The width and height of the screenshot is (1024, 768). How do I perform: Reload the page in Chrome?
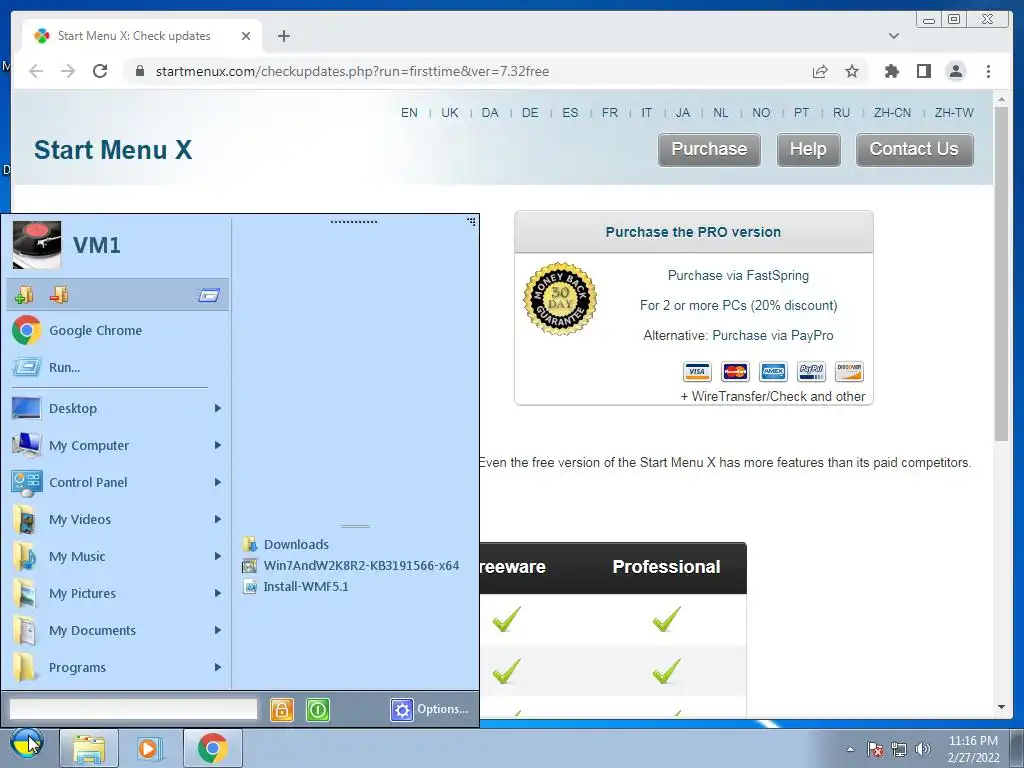click(100, 71)
